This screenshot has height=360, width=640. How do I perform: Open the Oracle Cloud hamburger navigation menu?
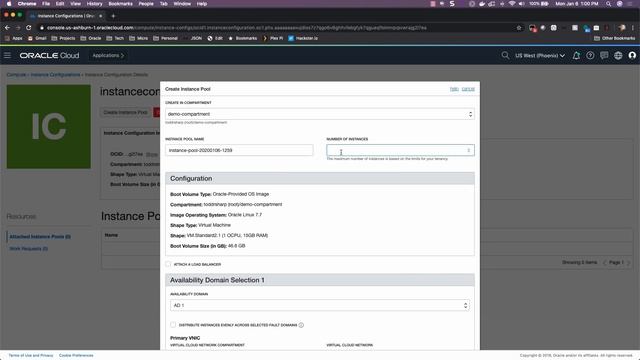(x=7, y=55)
